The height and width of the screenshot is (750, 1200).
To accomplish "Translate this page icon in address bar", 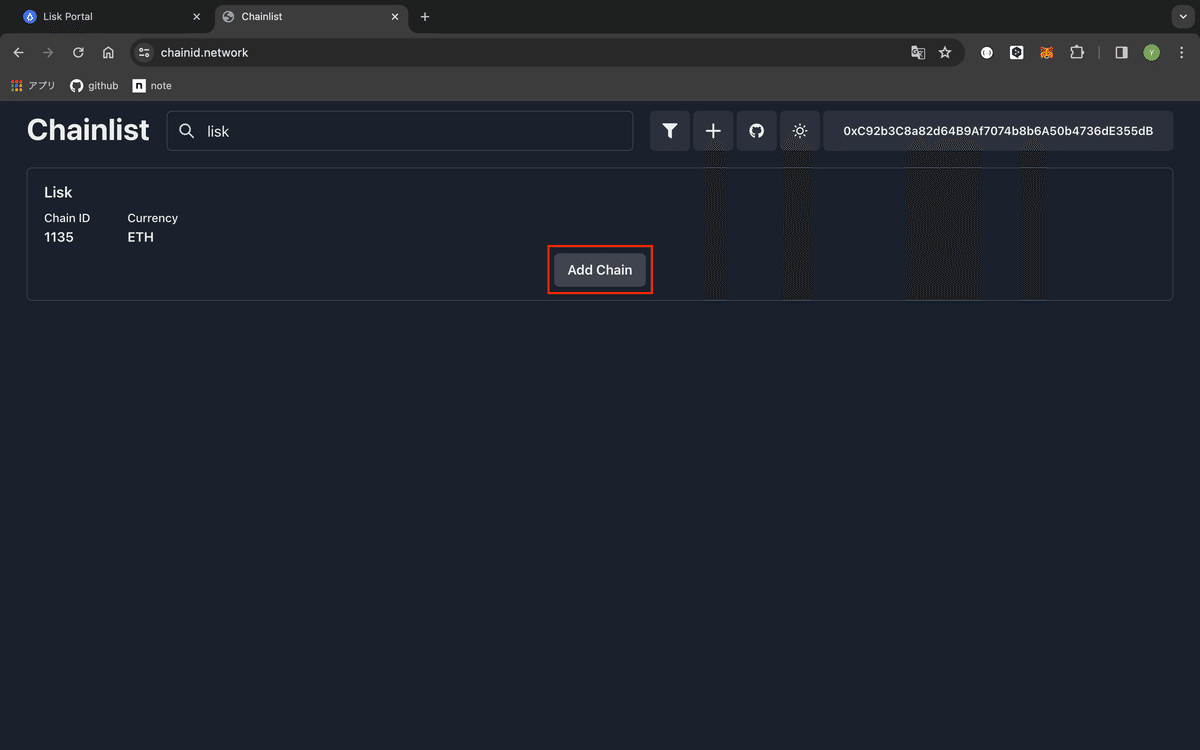I will (x=918, y=53).
